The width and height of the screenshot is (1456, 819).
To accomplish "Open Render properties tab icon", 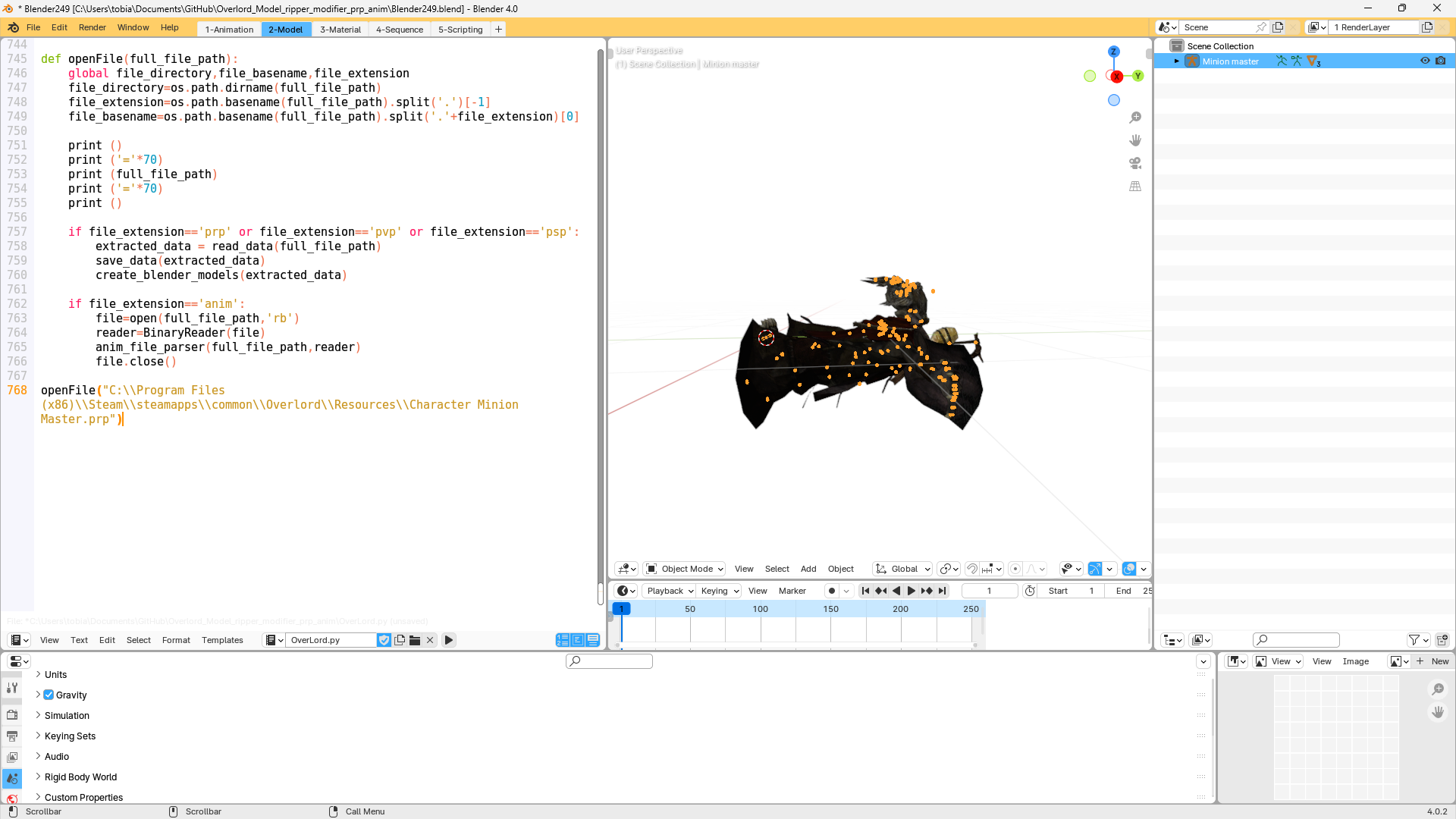I will pyautogui.click(x=12, y=715).
